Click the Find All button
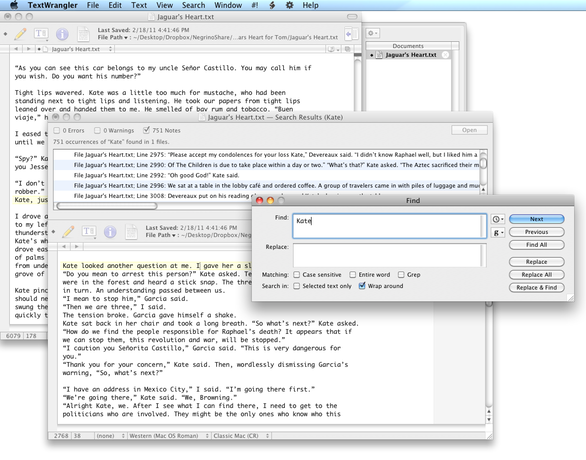 coord(536,245)
